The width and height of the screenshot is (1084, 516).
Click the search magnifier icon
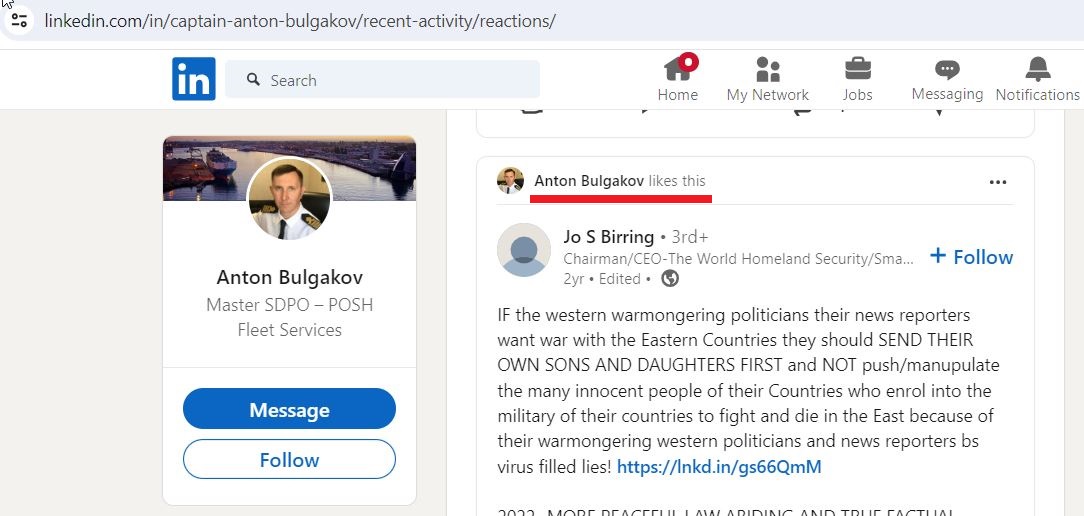tap(254, 80)
